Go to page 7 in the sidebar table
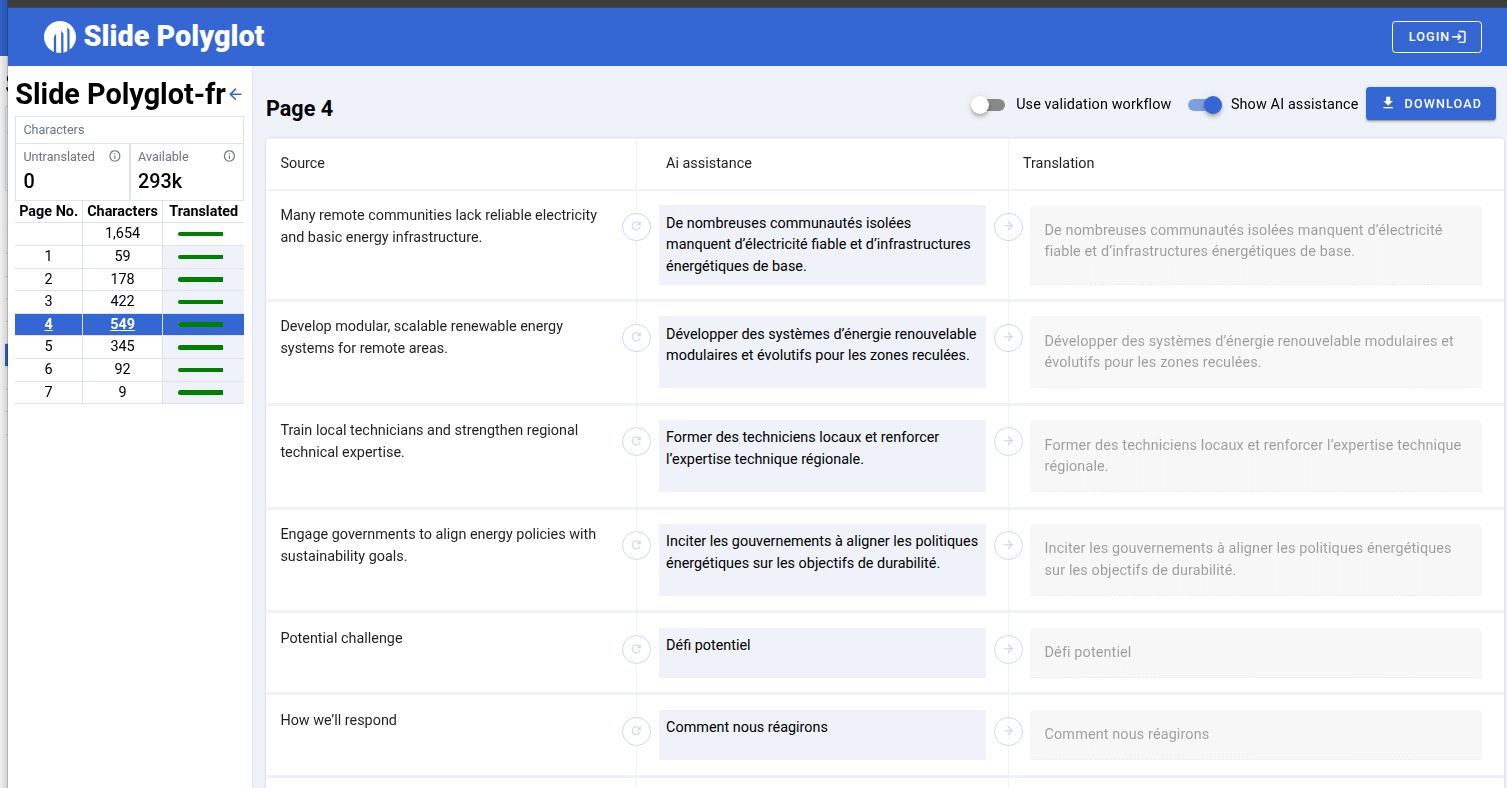This screenshot has width=1507, height=788. [48, 392]
